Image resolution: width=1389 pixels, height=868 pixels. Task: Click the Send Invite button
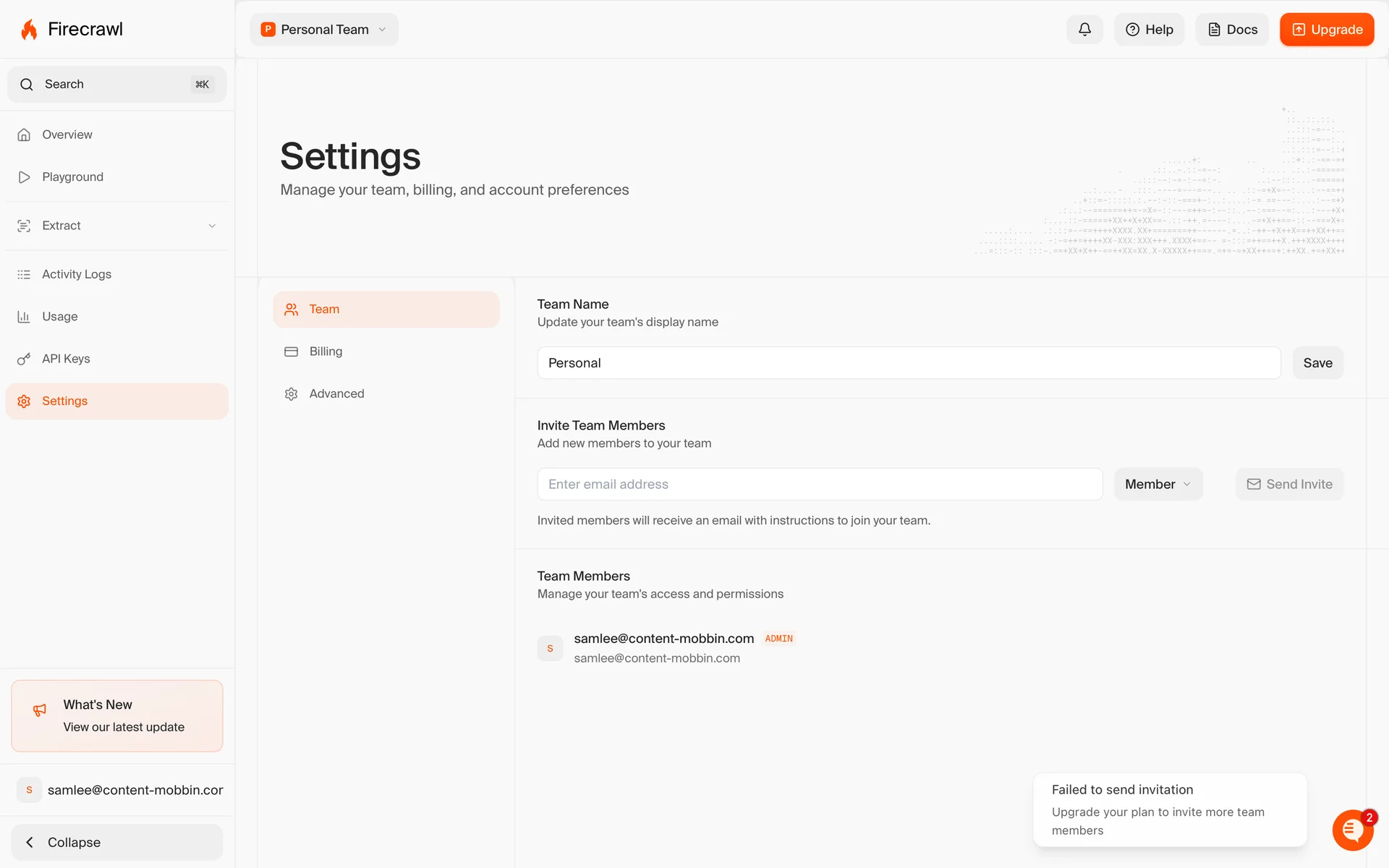(x=1289, y=484)
